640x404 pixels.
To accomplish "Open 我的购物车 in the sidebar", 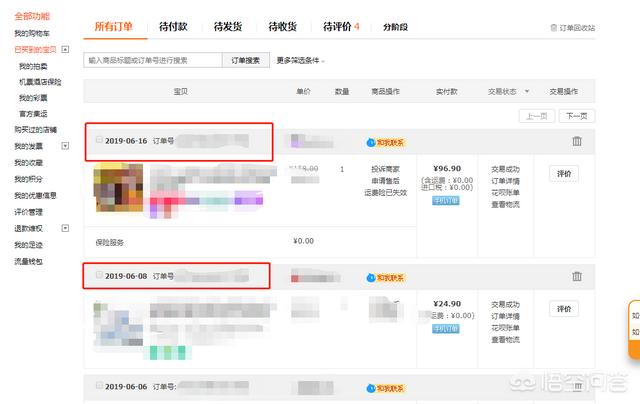I will coord(32,33).
